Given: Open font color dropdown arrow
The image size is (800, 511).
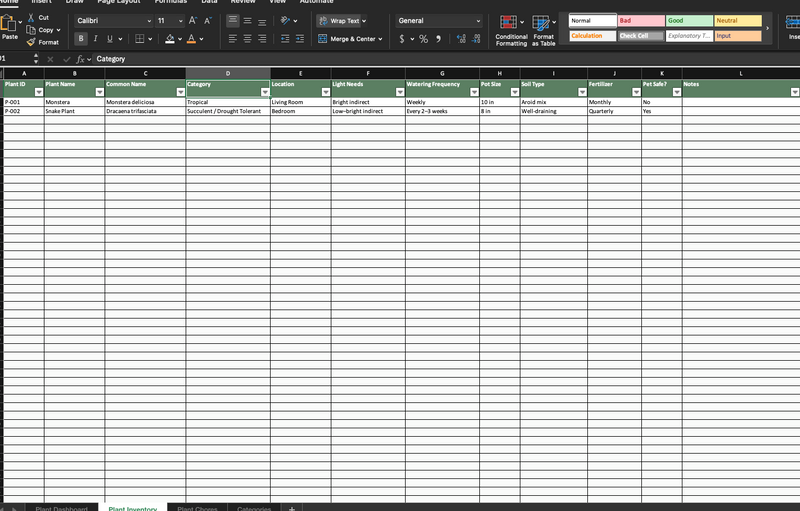Looking at the screenshot, I should [202, 39].
